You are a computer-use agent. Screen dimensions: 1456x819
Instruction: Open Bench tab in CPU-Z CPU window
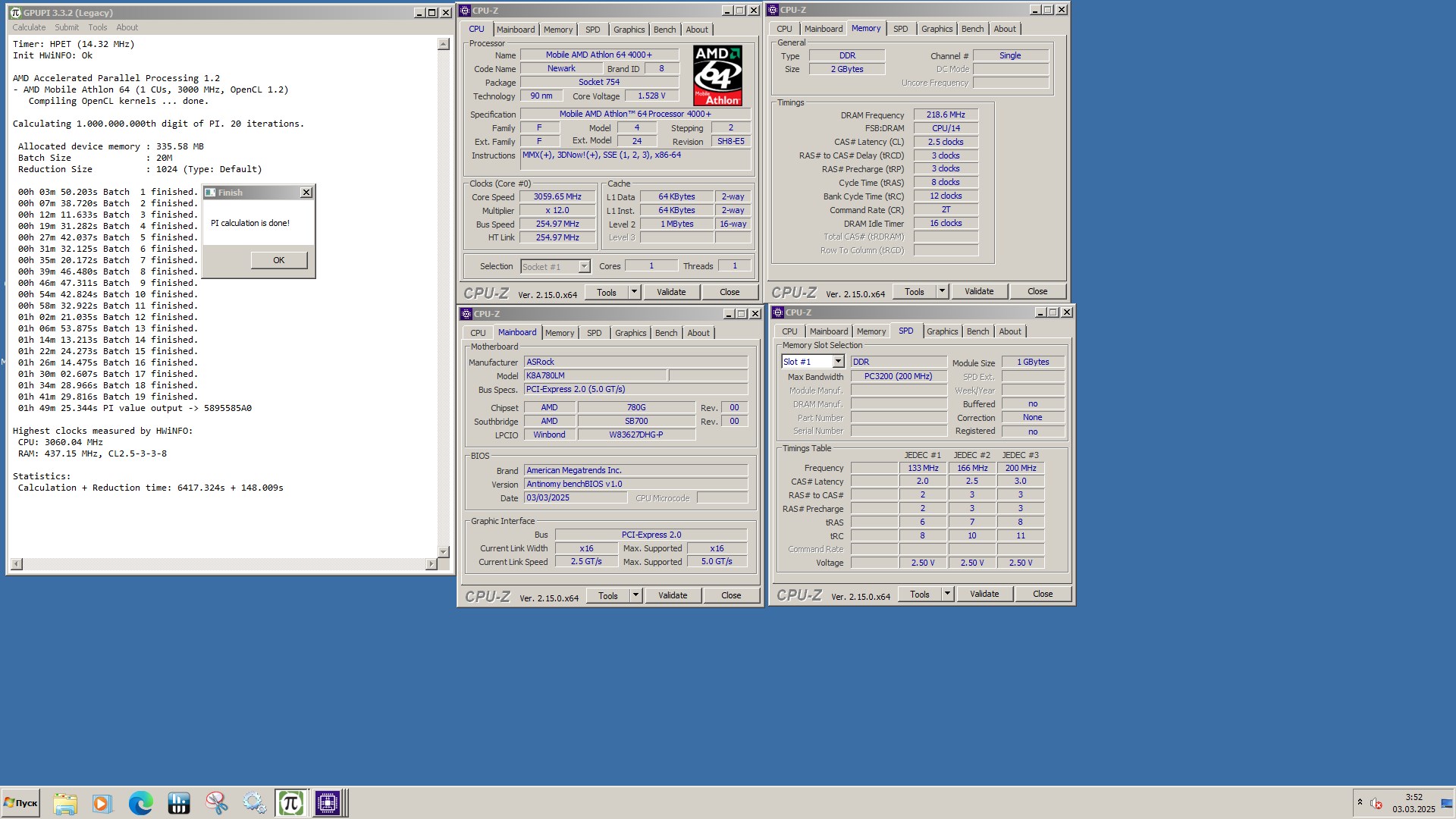coord(665,30)
